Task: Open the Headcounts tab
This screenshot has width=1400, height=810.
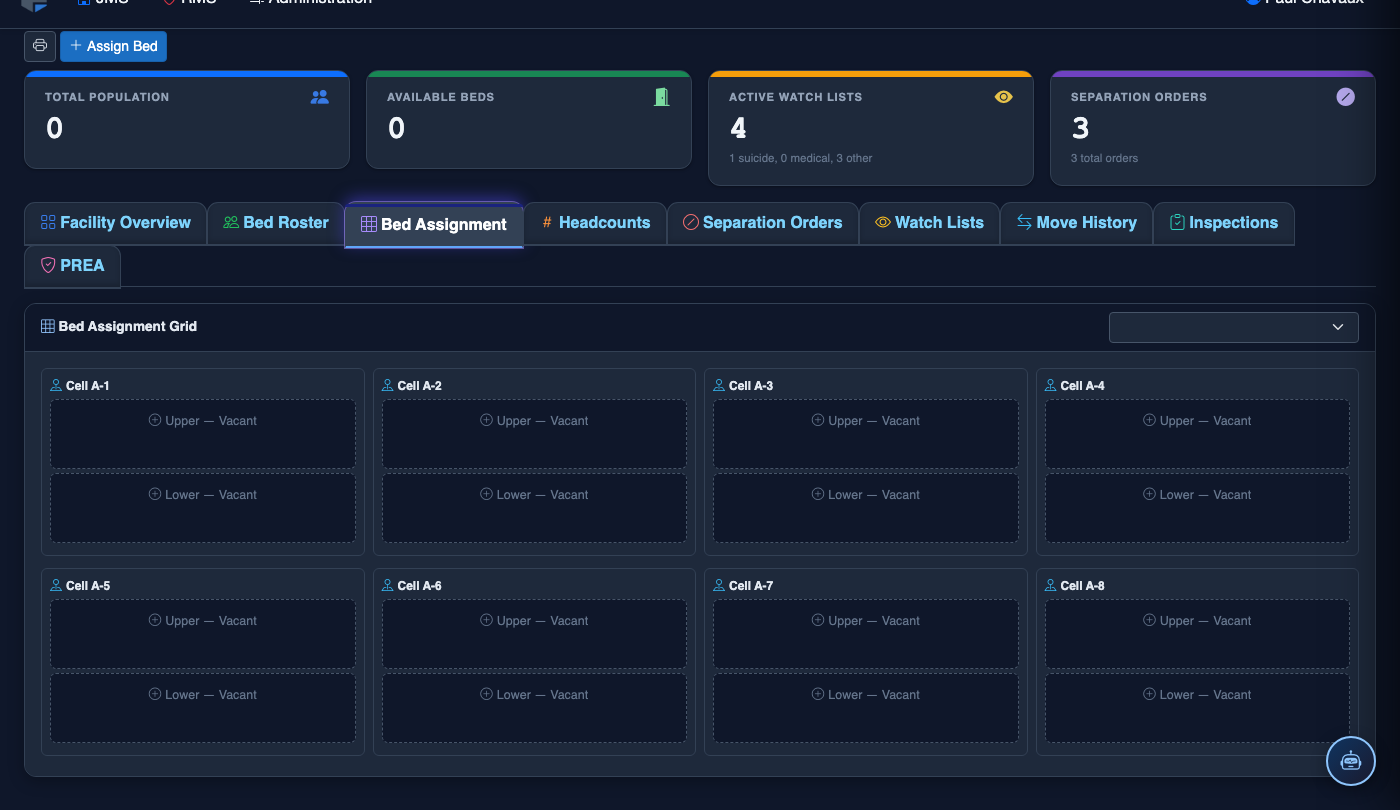Action: coord(596,223)
